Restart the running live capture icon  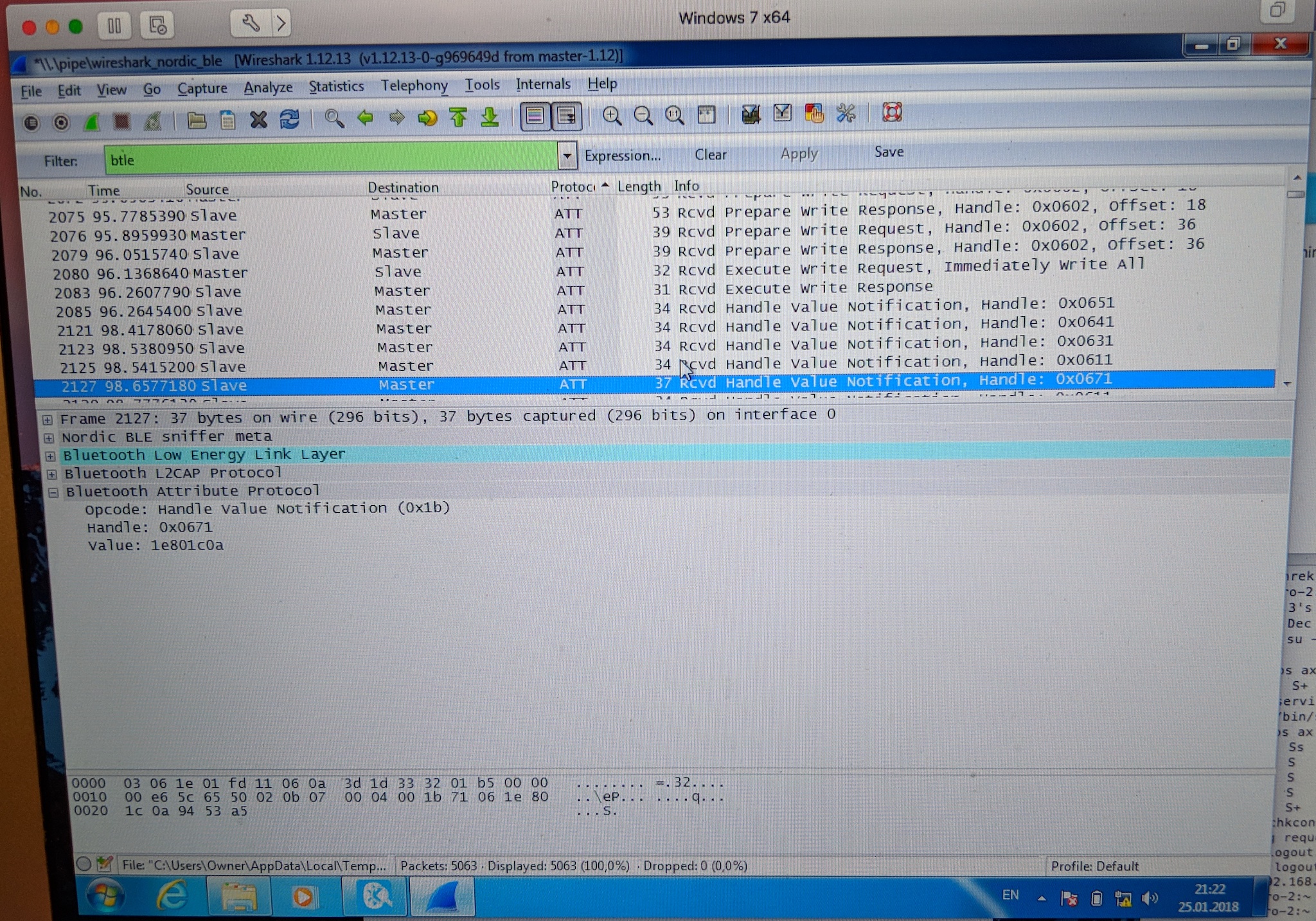coord(152,121)
